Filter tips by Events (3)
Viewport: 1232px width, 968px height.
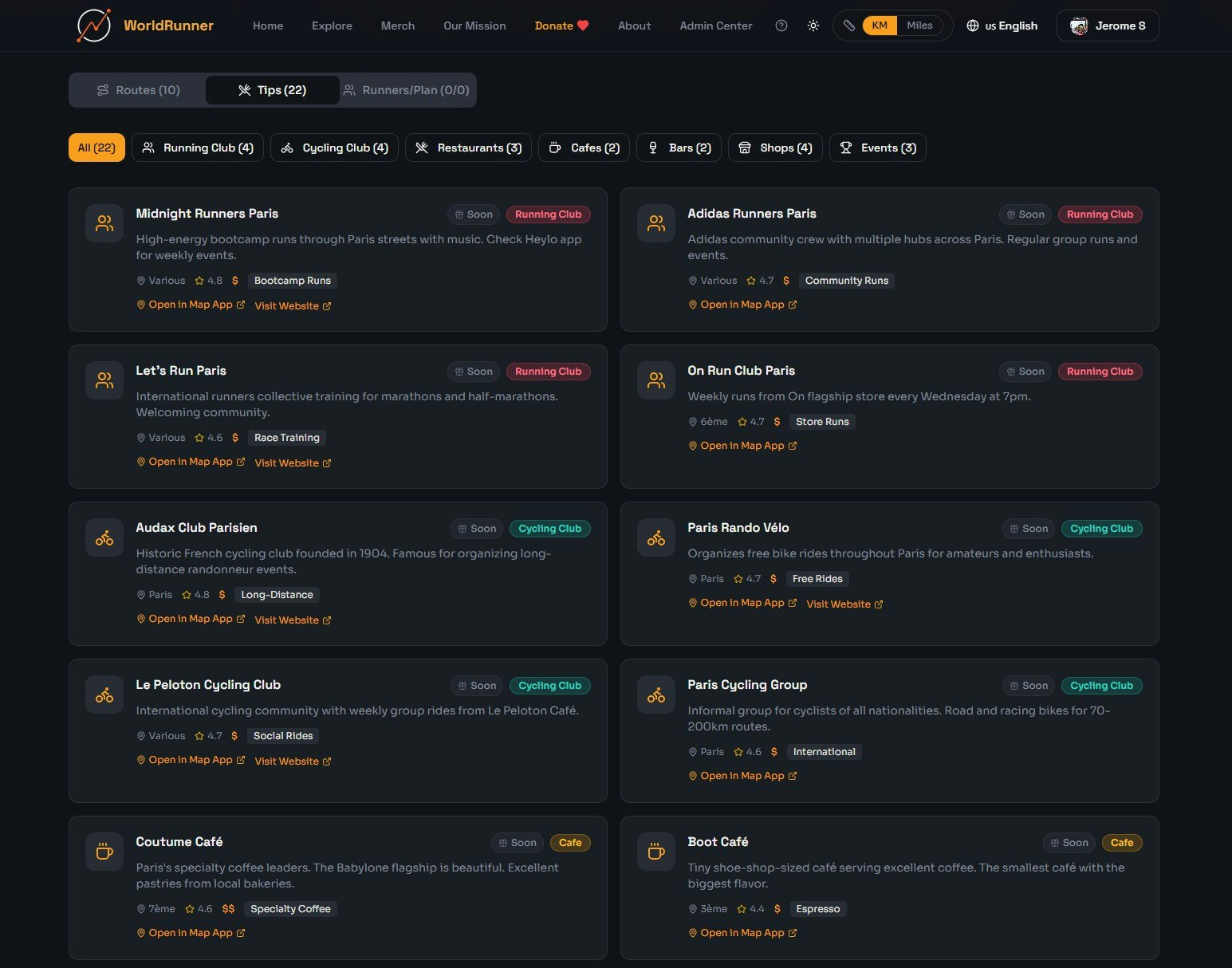tap(878, 148)
